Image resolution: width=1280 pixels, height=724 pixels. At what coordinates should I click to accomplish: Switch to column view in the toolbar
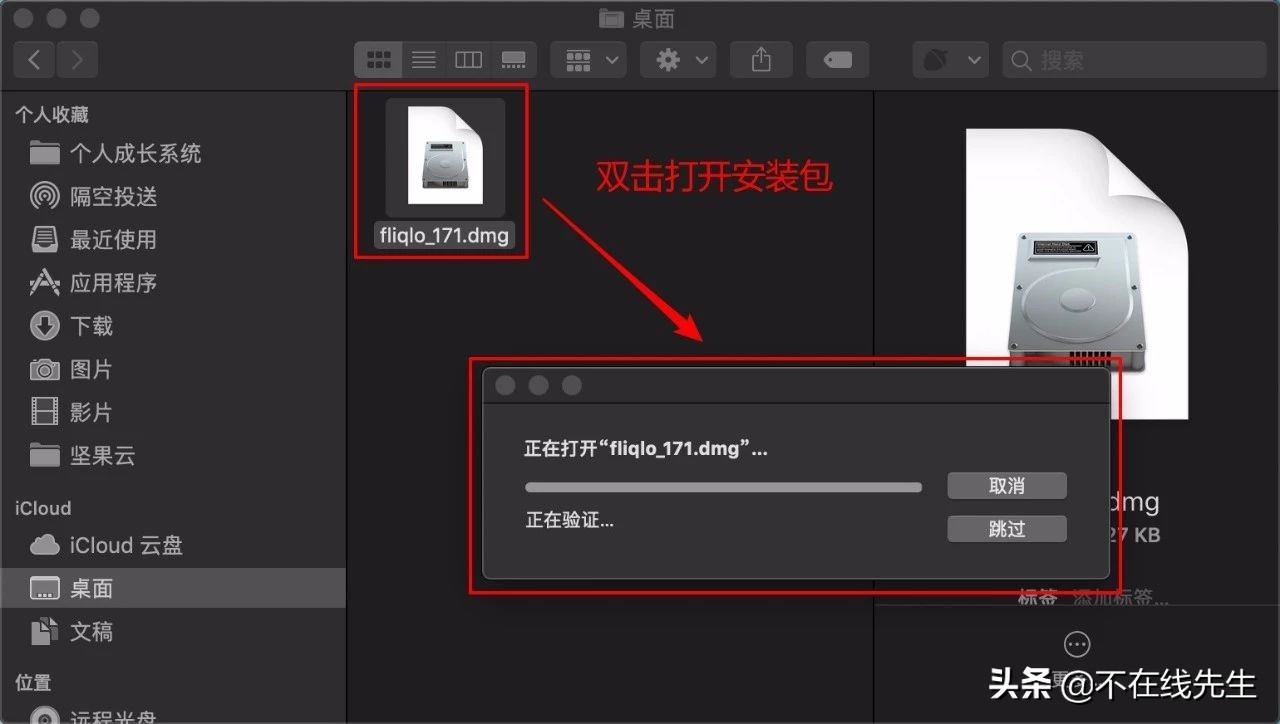point(468,59)
